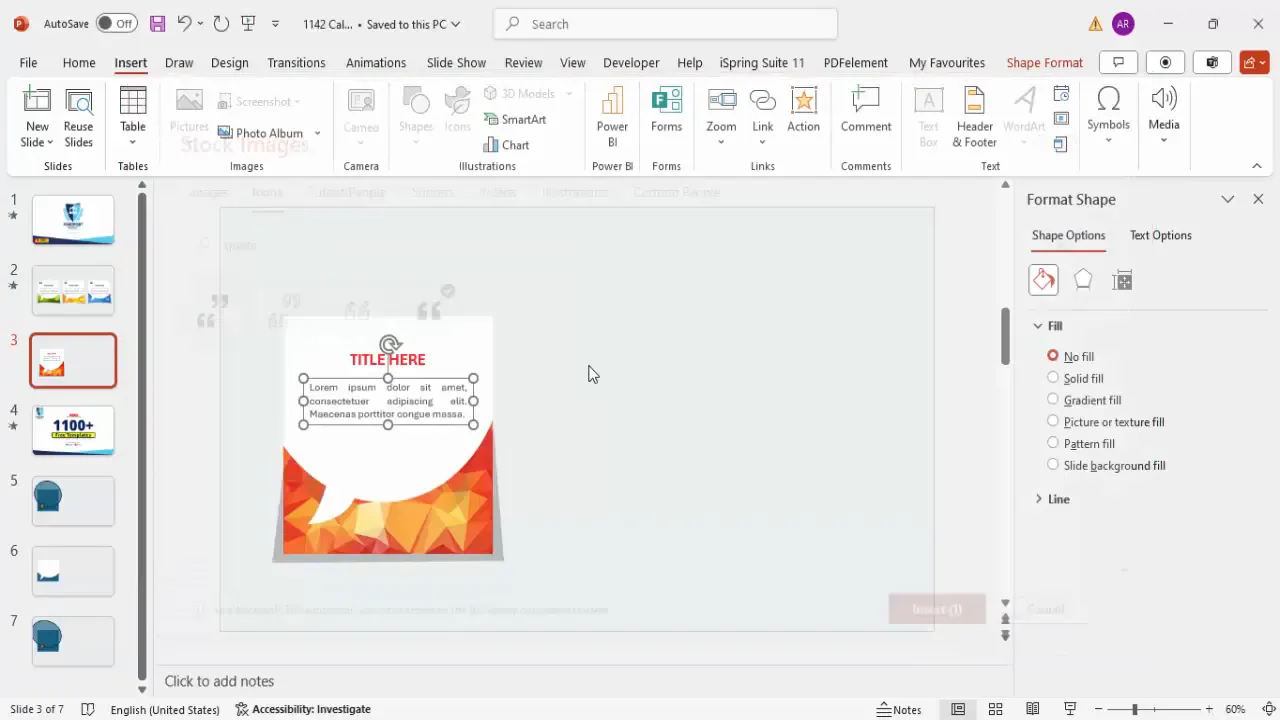The width and height of the screenshot is (1280, 720).
Task: Select the No fill radio button
Action: 1053,356
